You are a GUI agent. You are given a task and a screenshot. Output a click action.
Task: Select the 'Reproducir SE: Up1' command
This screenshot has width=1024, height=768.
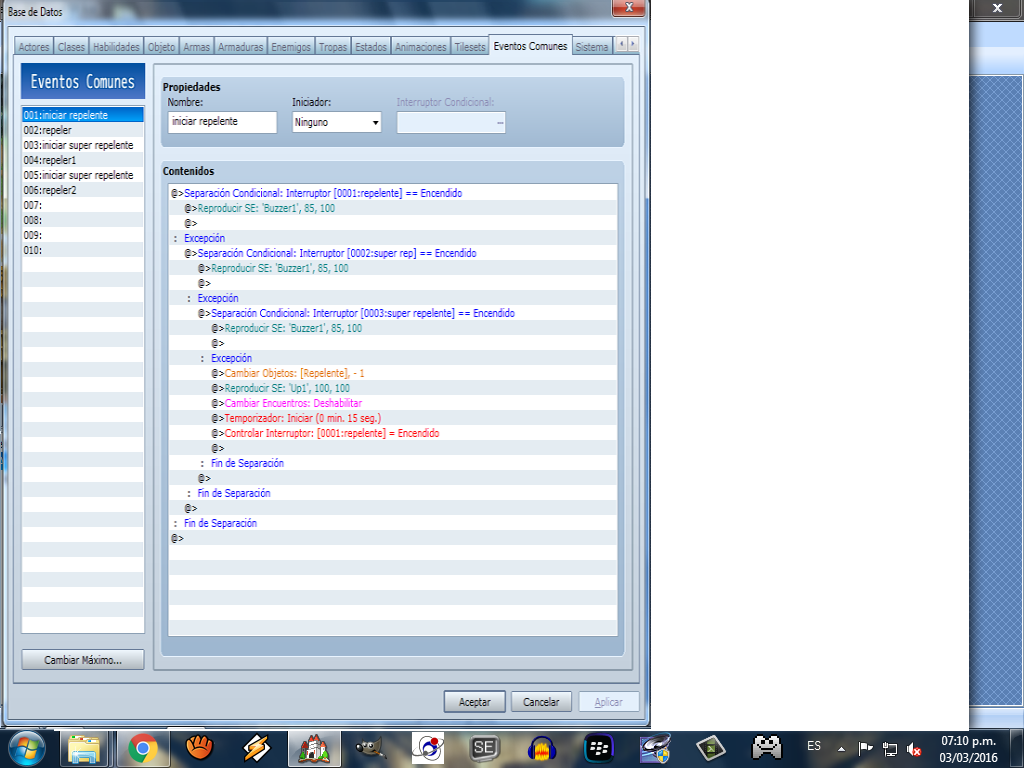(x=392, y=389)
